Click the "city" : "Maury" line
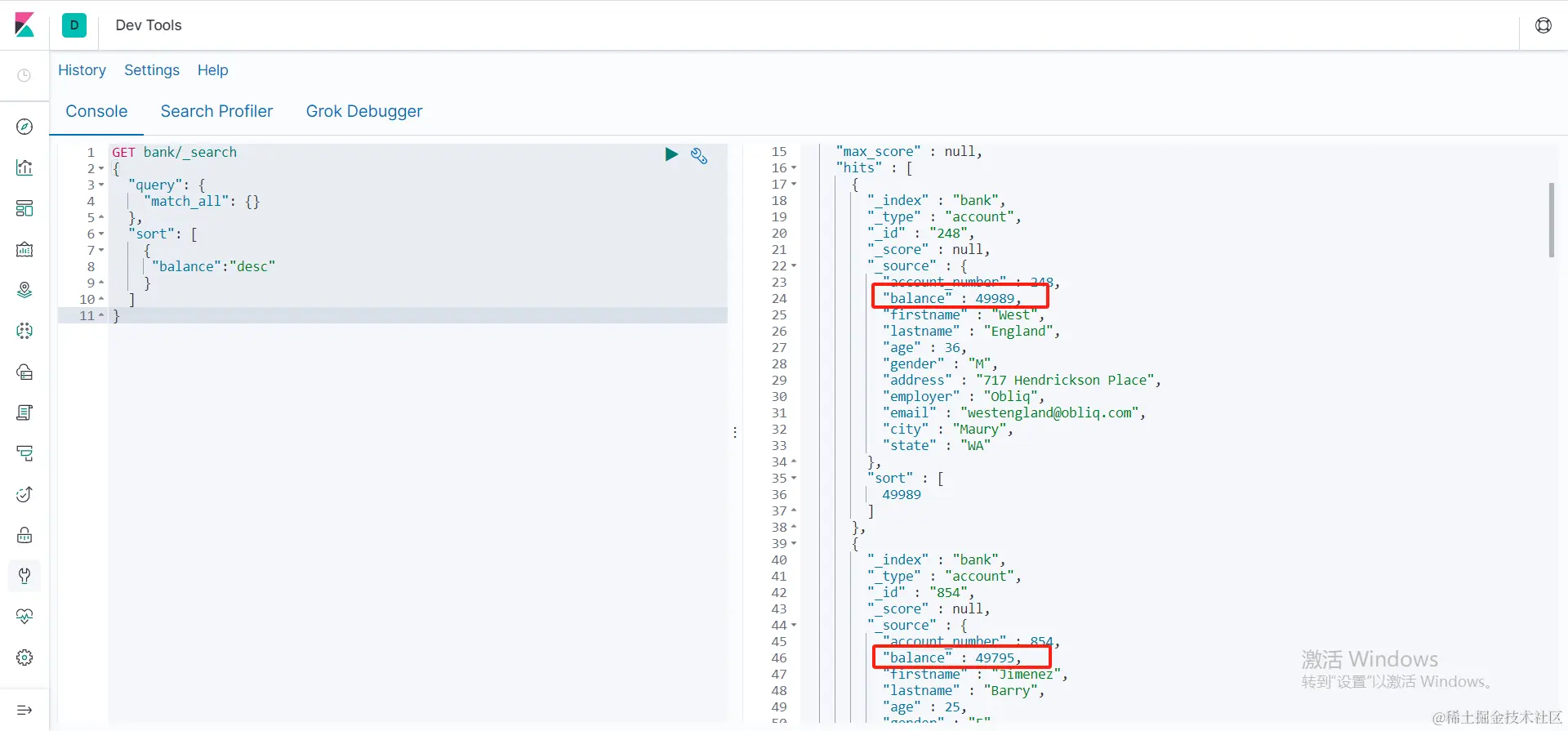 (x=947, y=430)
